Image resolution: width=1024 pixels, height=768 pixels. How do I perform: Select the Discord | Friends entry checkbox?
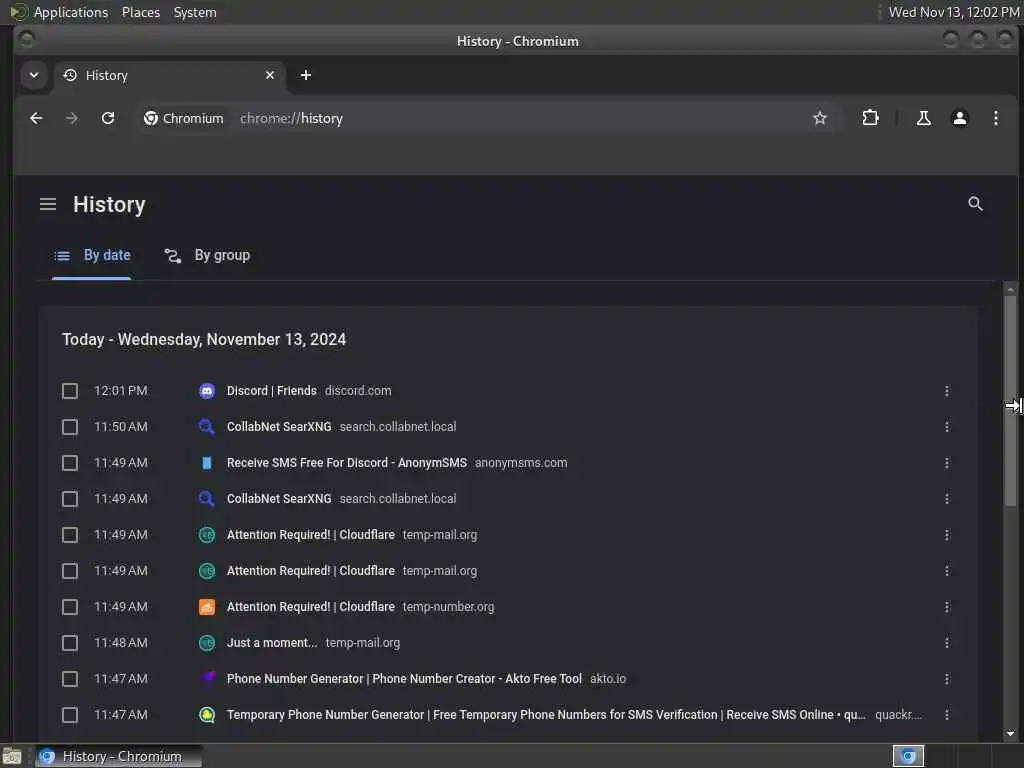pyautogui.click(x=70, y=391)
